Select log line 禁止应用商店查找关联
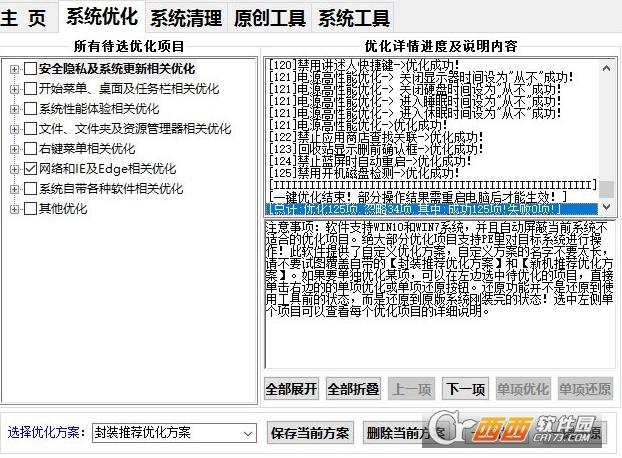622x458 pixels. pyautogui.click(x=376, y=137)
